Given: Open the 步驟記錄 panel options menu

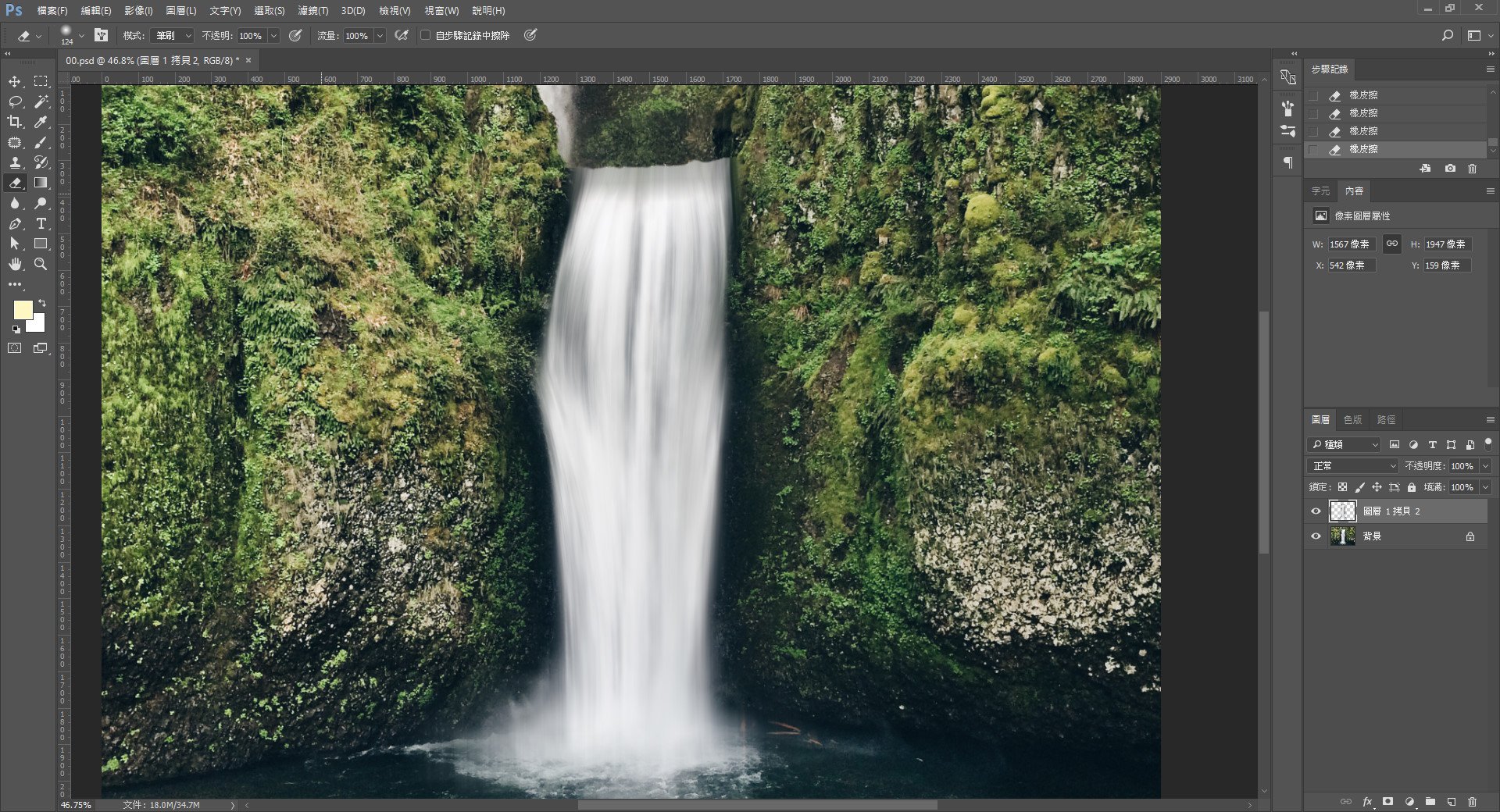Looking at the screenshot, I should tap(1490, 69).
